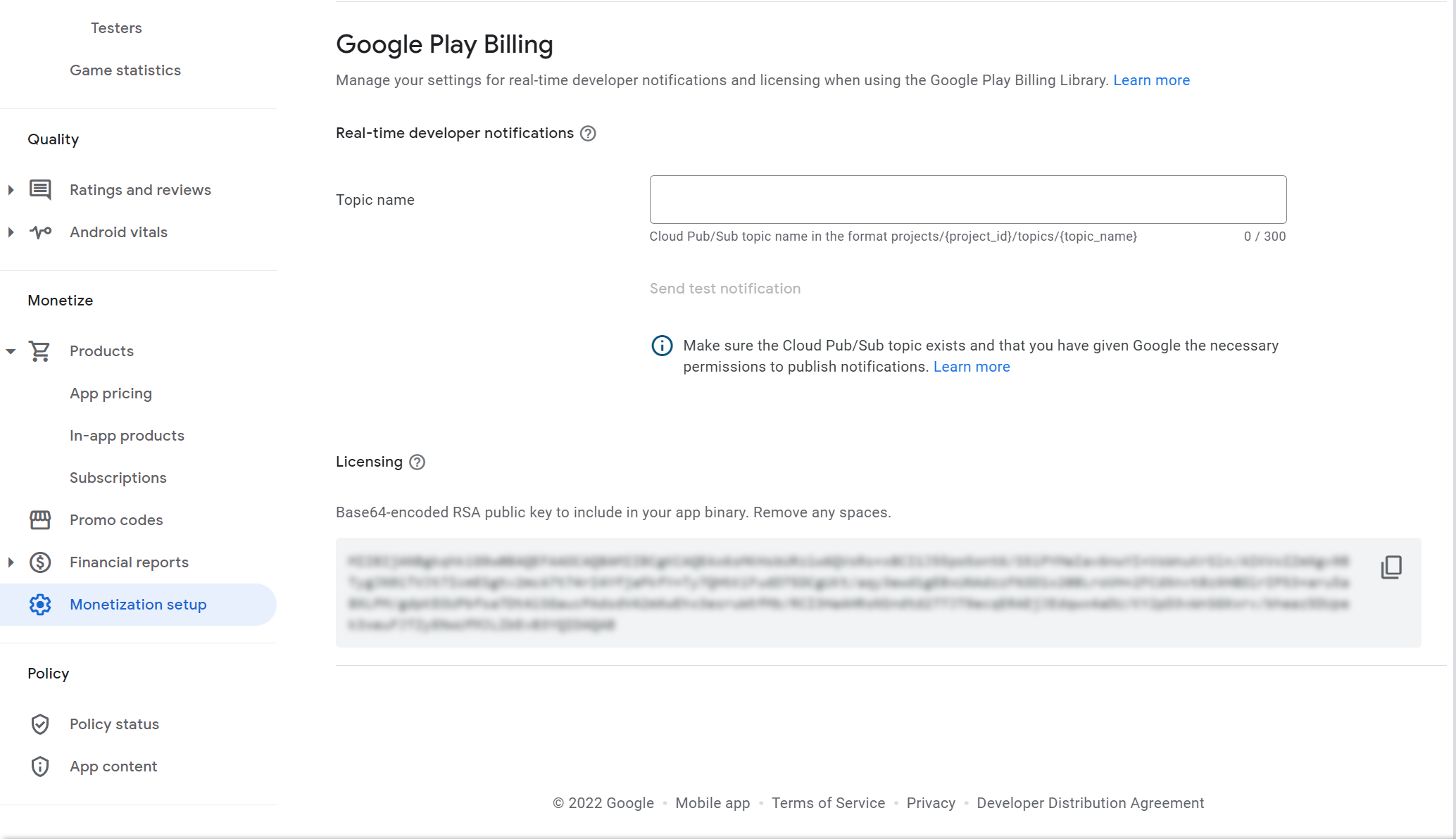Expand the Financial reports arrow
Screen dimensions: 1456x839
pyautogui.click(x=11, y=562)
